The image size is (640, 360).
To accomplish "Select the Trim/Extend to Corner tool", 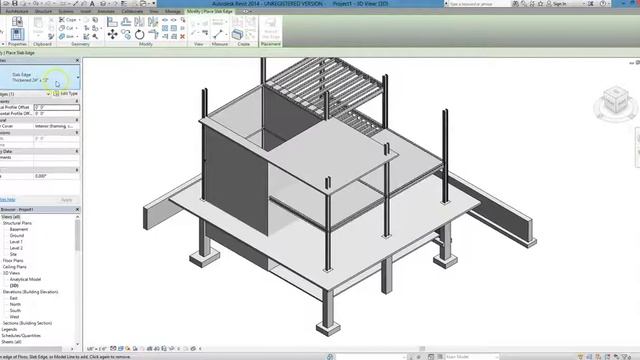I will 153,34.
